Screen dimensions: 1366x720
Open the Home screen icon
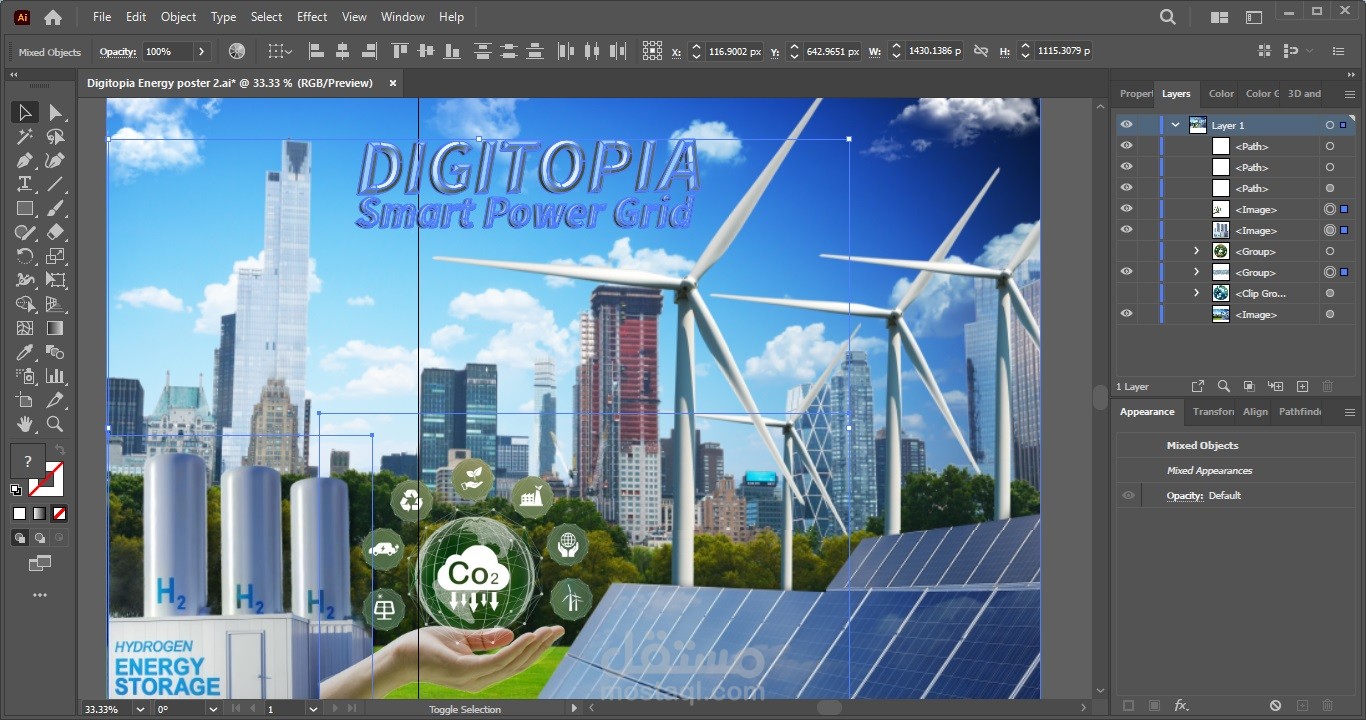[53, 17]
